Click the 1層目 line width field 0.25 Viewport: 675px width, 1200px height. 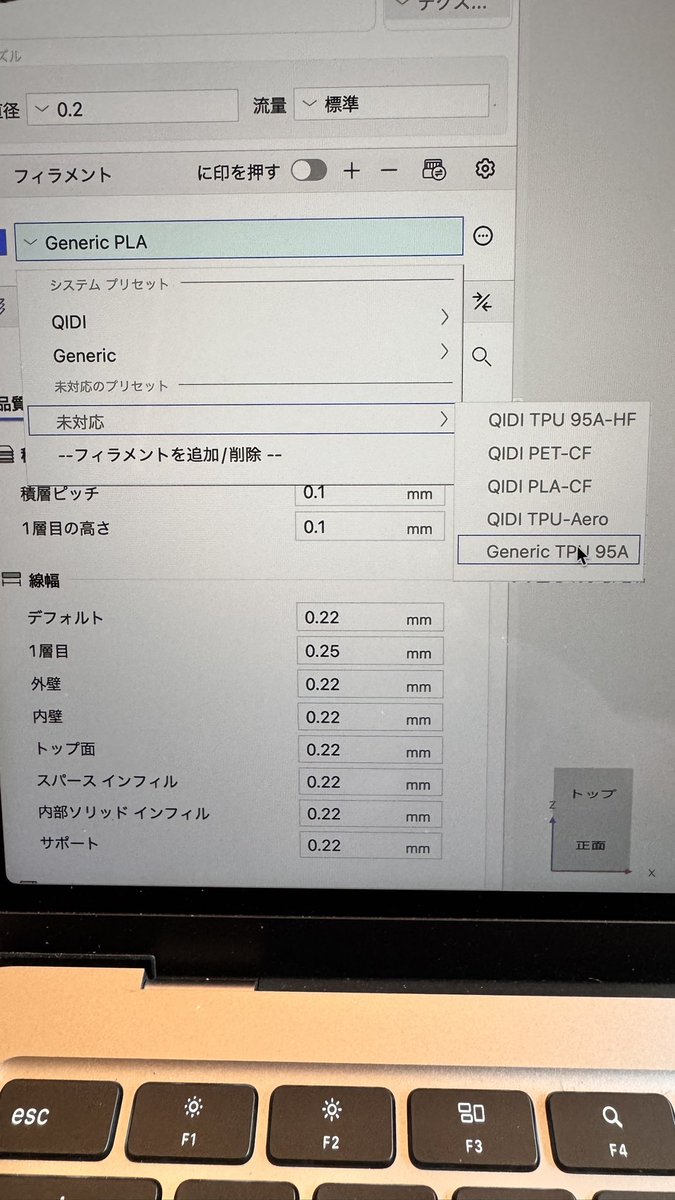(x=369, y=651)
